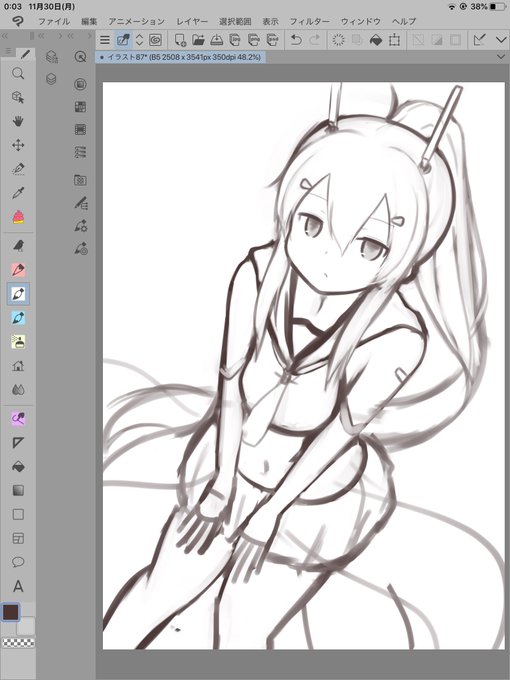Select the pink pen sub tool
Image resolution: width=510 pixels, height=680 pixels.
pos(18,270)
